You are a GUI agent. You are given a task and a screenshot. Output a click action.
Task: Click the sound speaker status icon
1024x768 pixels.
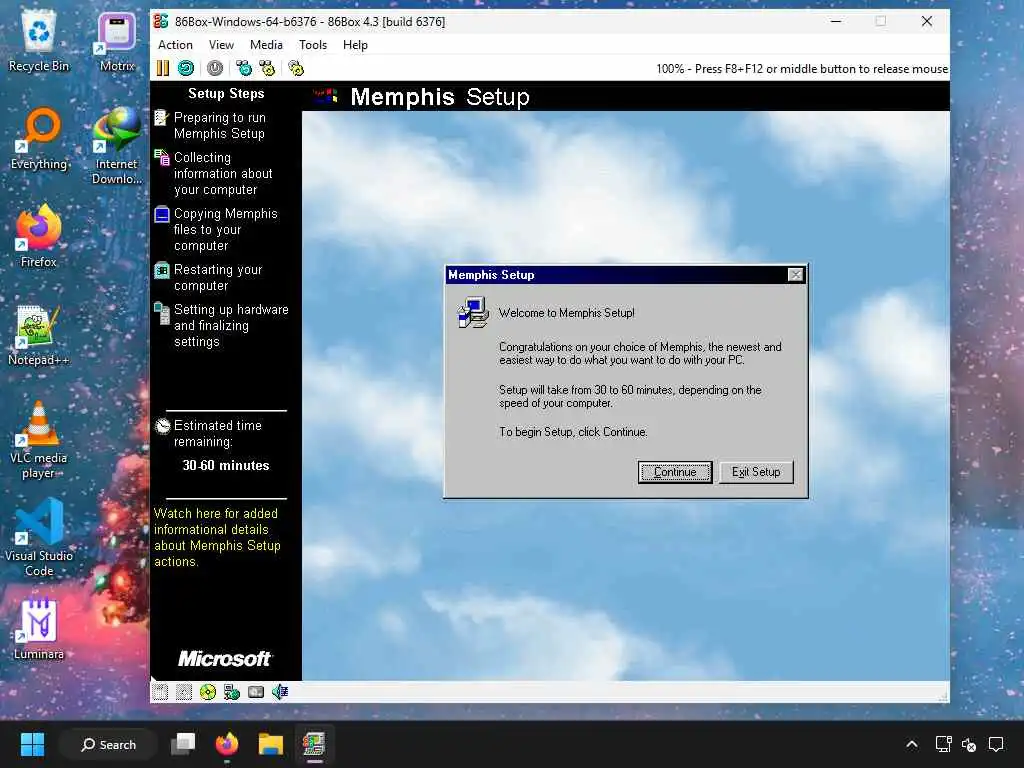click(280, 692)
